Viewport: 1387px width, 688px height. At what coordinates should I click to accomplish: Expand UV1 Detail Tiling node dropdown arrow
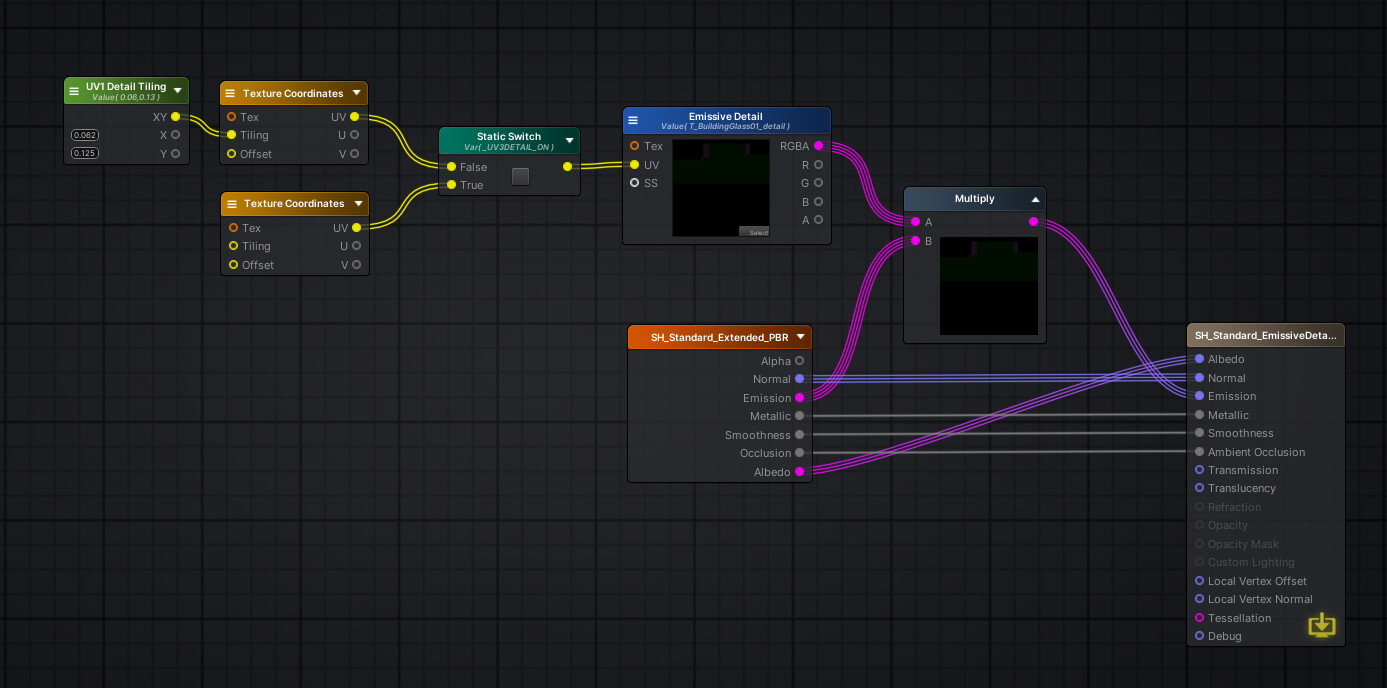(x=177, y=90)
